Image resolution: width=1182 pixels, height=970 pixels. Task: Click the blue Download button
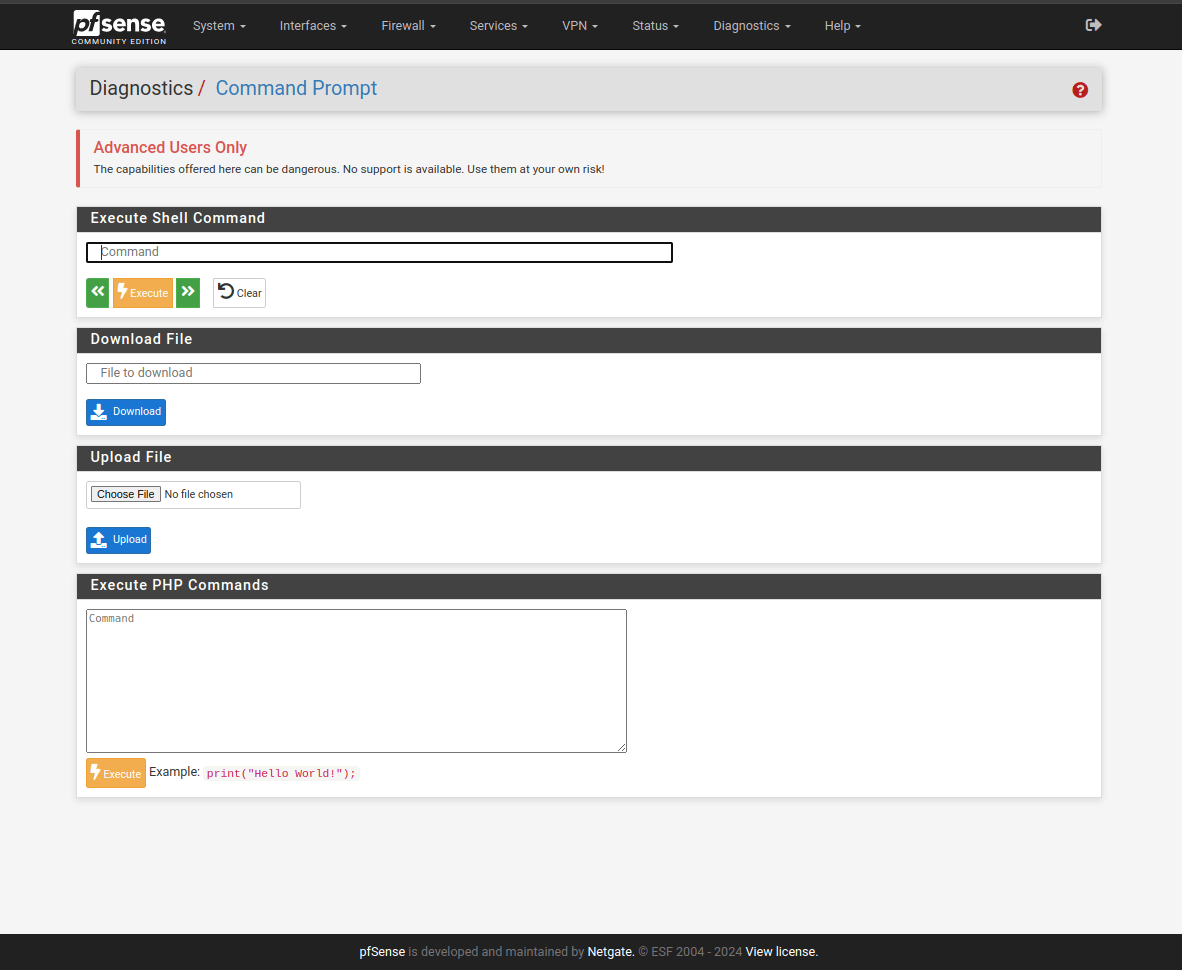(x=126, y=412)
